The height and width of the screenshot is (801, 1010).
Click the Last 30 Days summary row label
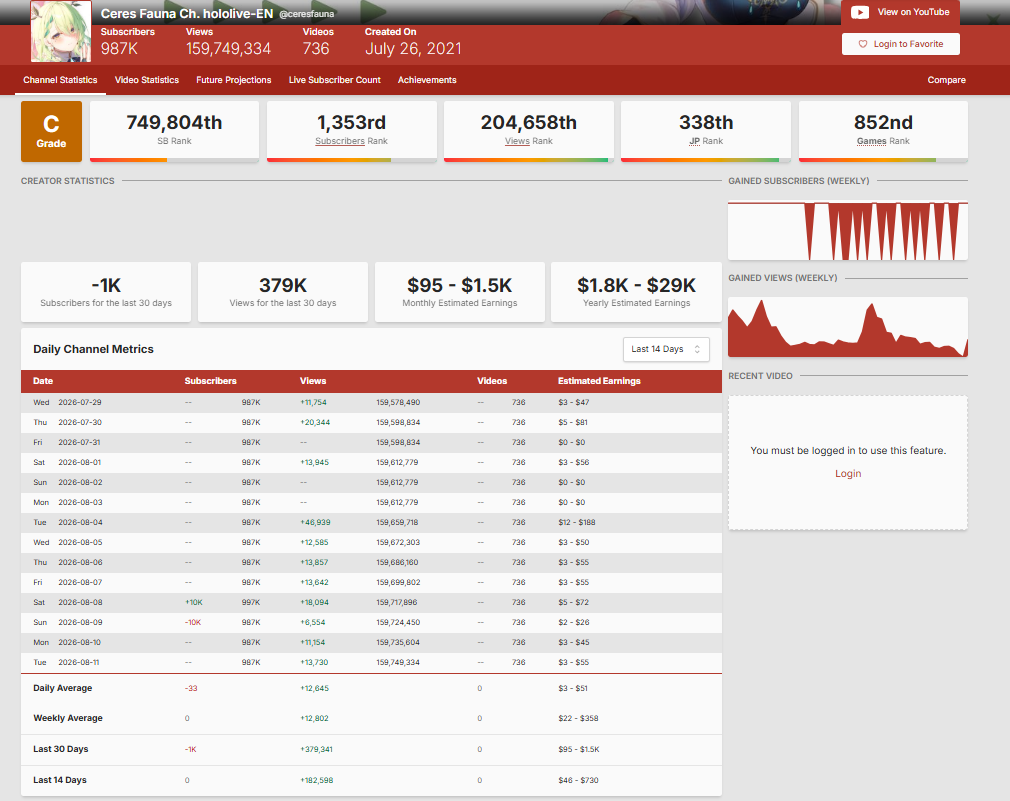coord(61,749)
